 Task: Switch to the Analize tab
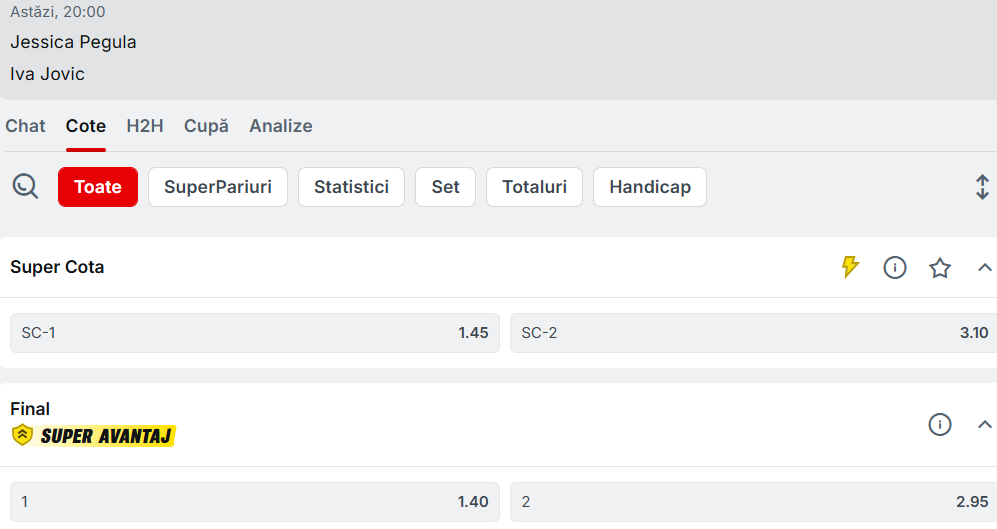(281, 126)
